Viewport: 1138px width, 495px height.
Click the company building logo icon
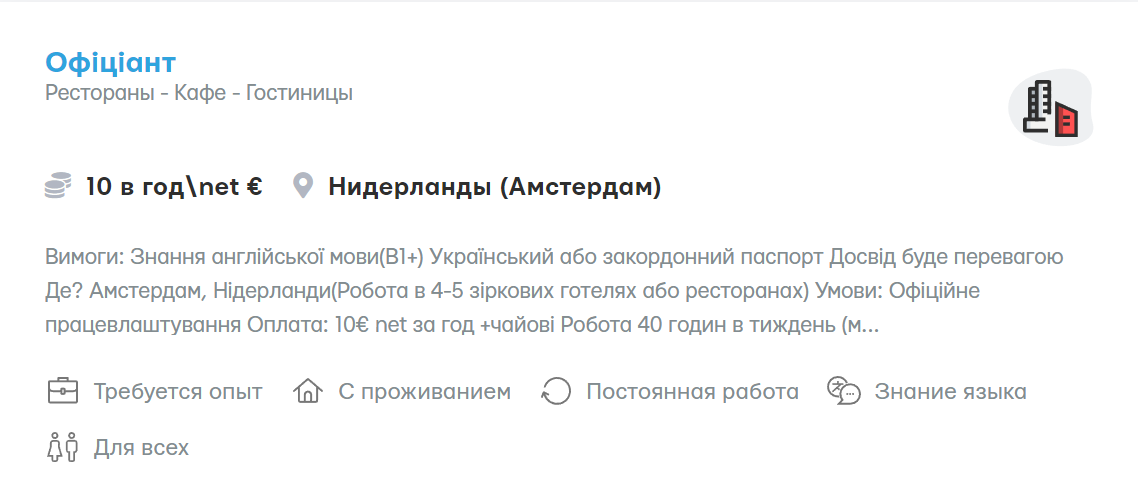[1051, 108]
